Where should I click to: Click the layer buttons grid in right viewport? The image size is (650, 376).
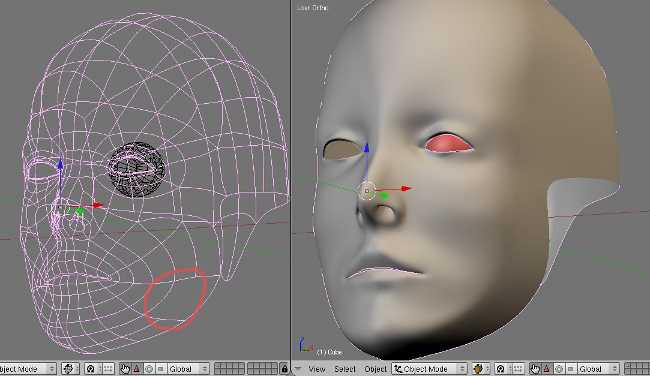pos(637,369)
